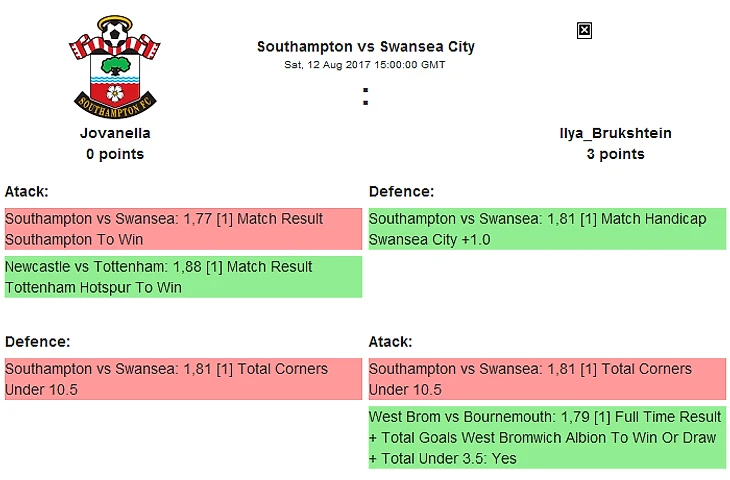Click the lower right Atack heading
The height and width of the screenshot is (480, 730).
click(390, 341)
